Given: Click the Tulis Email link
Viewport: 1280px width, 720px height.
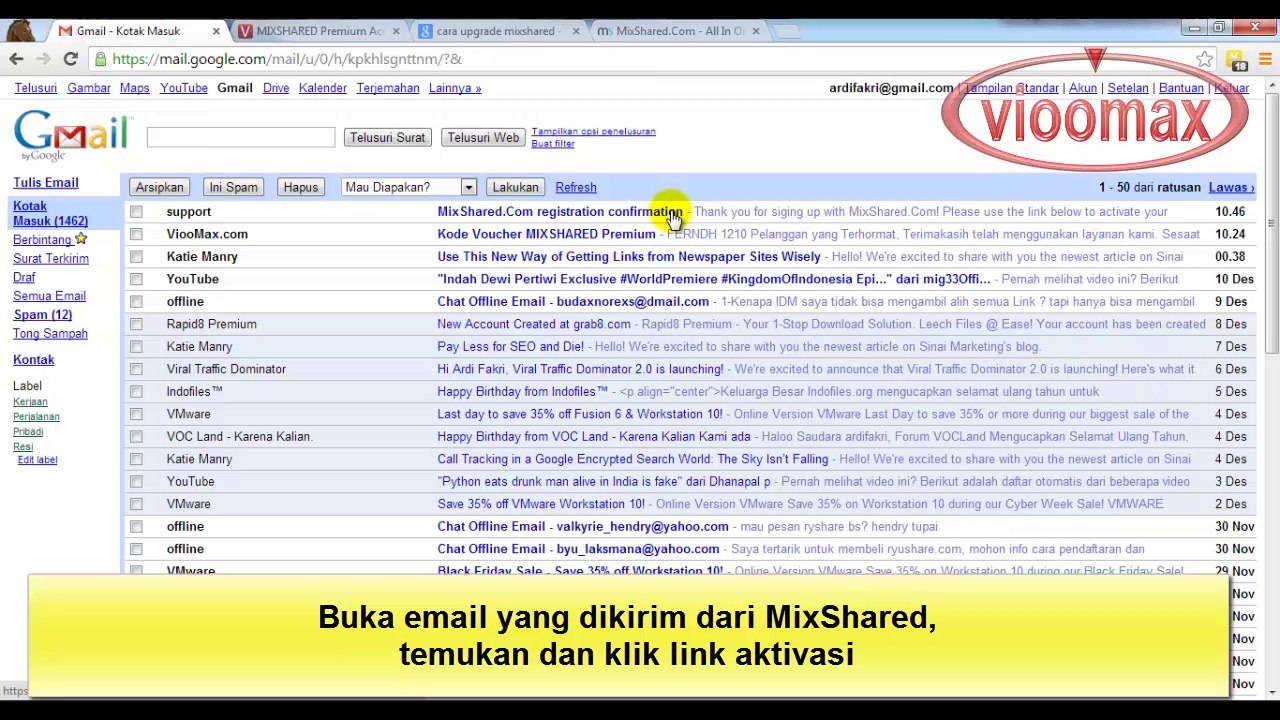Looking at the screenshot, I should (46, 183).
